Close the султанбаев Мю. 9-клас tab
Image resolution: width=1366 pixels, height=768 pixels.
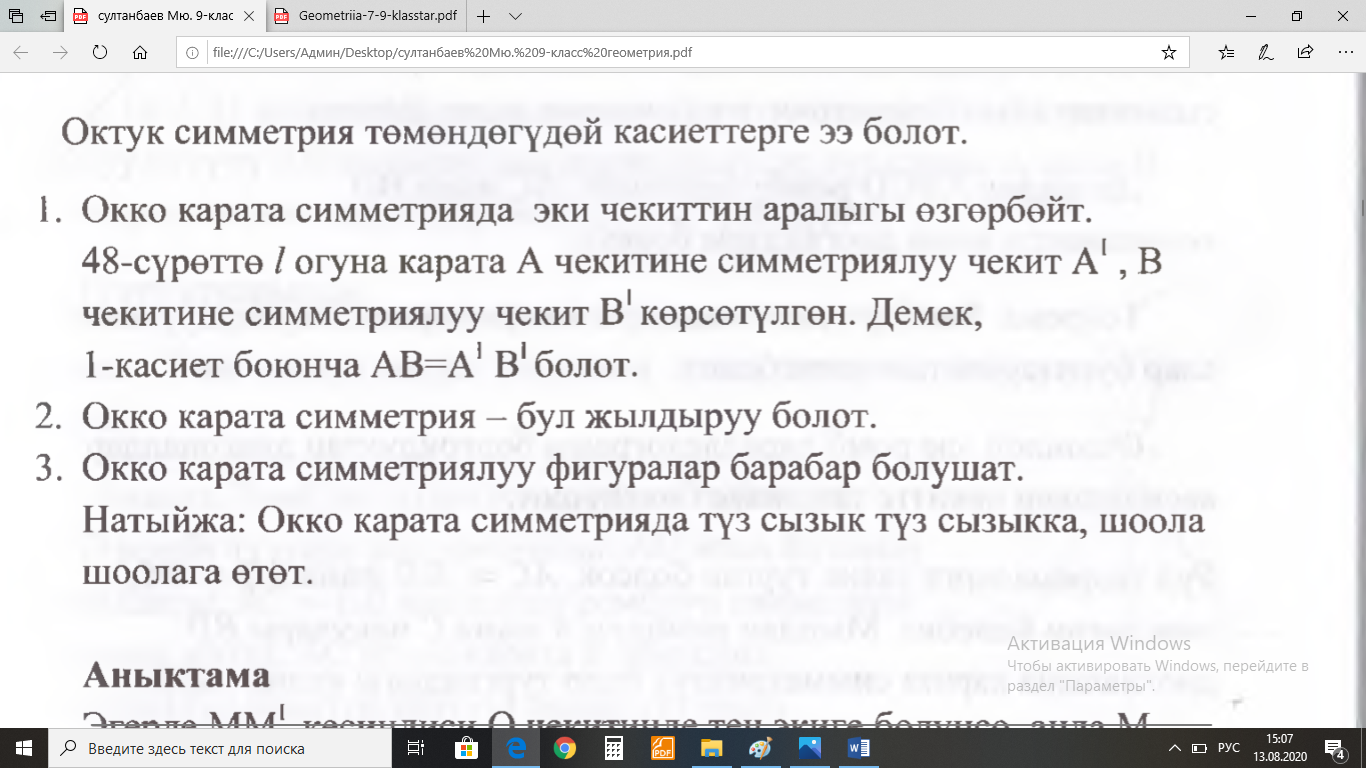pos(251,17)
